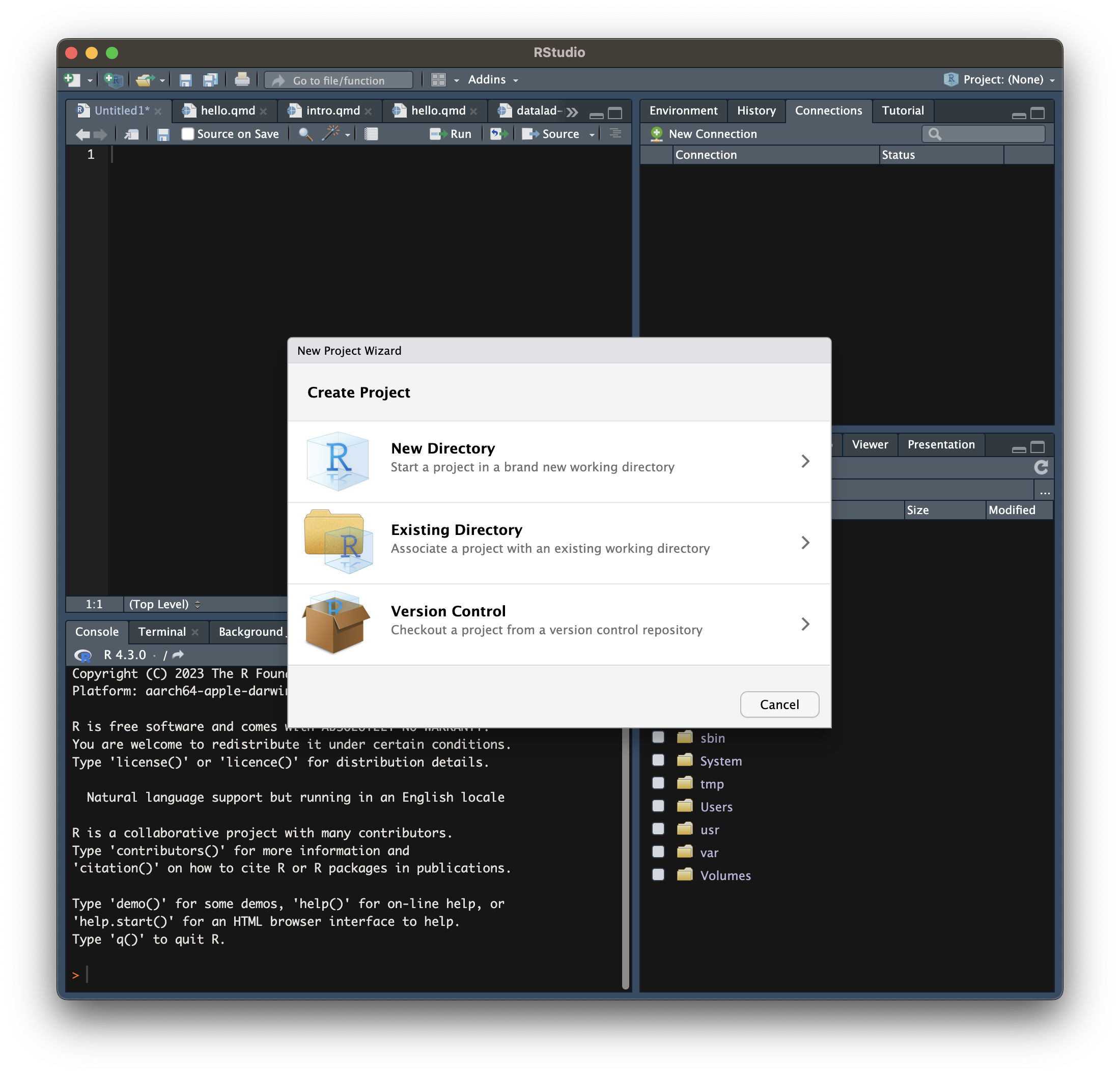Enable Source on Save checkbox
This screenshot has height=1075, width=1120.
(187, 134)
